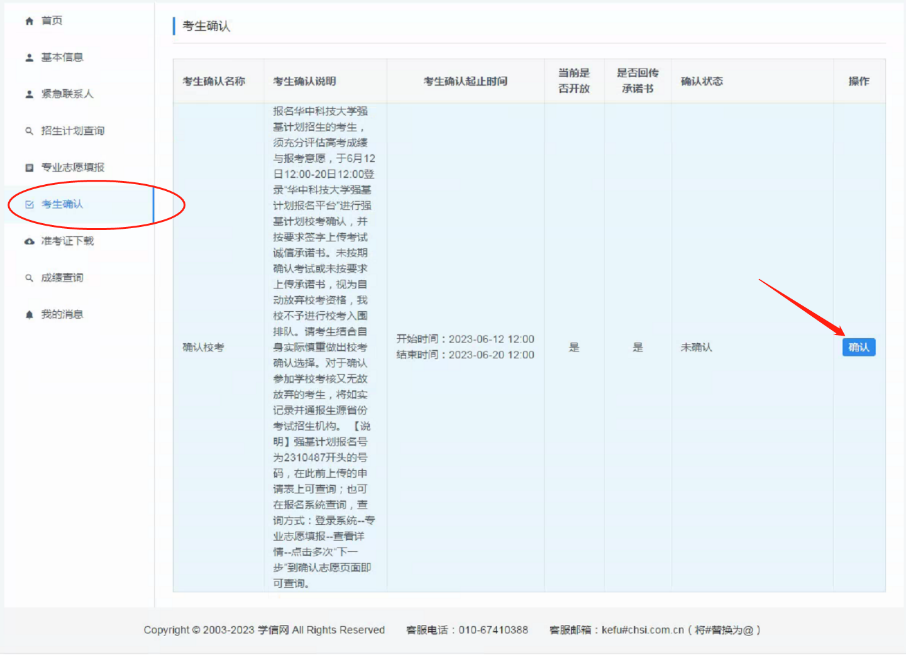This screenshot has width=906, height=655.
Task: Click the 考生确认说明 column header
Action: point(305,81)
